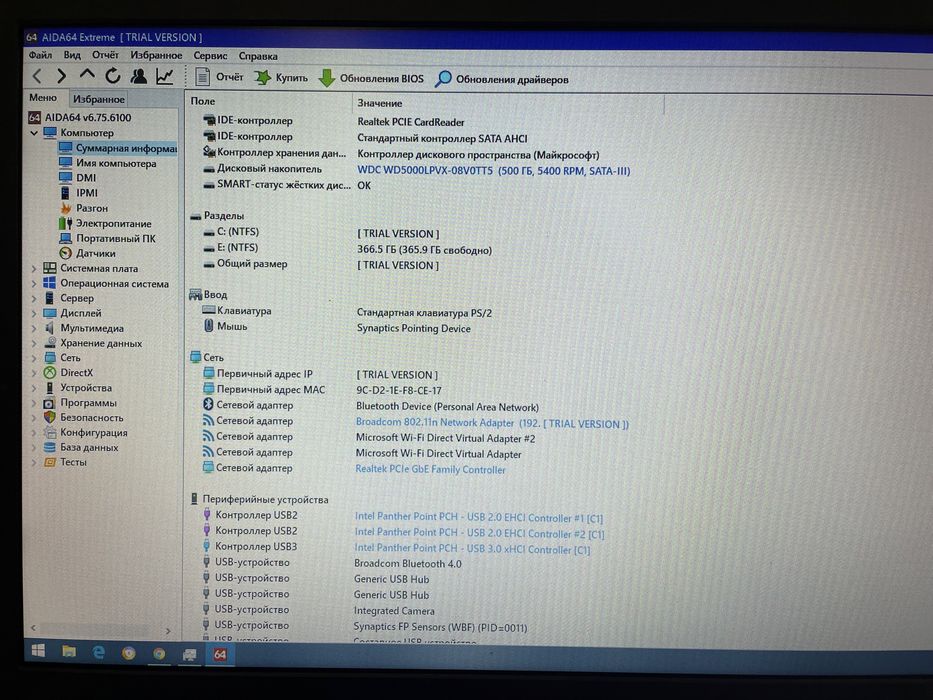Expand the Сеть tree node
The height and width of the screenshot is (700, 933).
pos(34,358)
